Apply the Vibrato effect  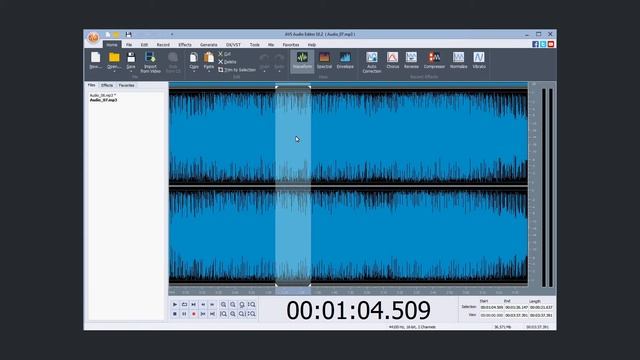pyautogui.click(x=479, y=60)
